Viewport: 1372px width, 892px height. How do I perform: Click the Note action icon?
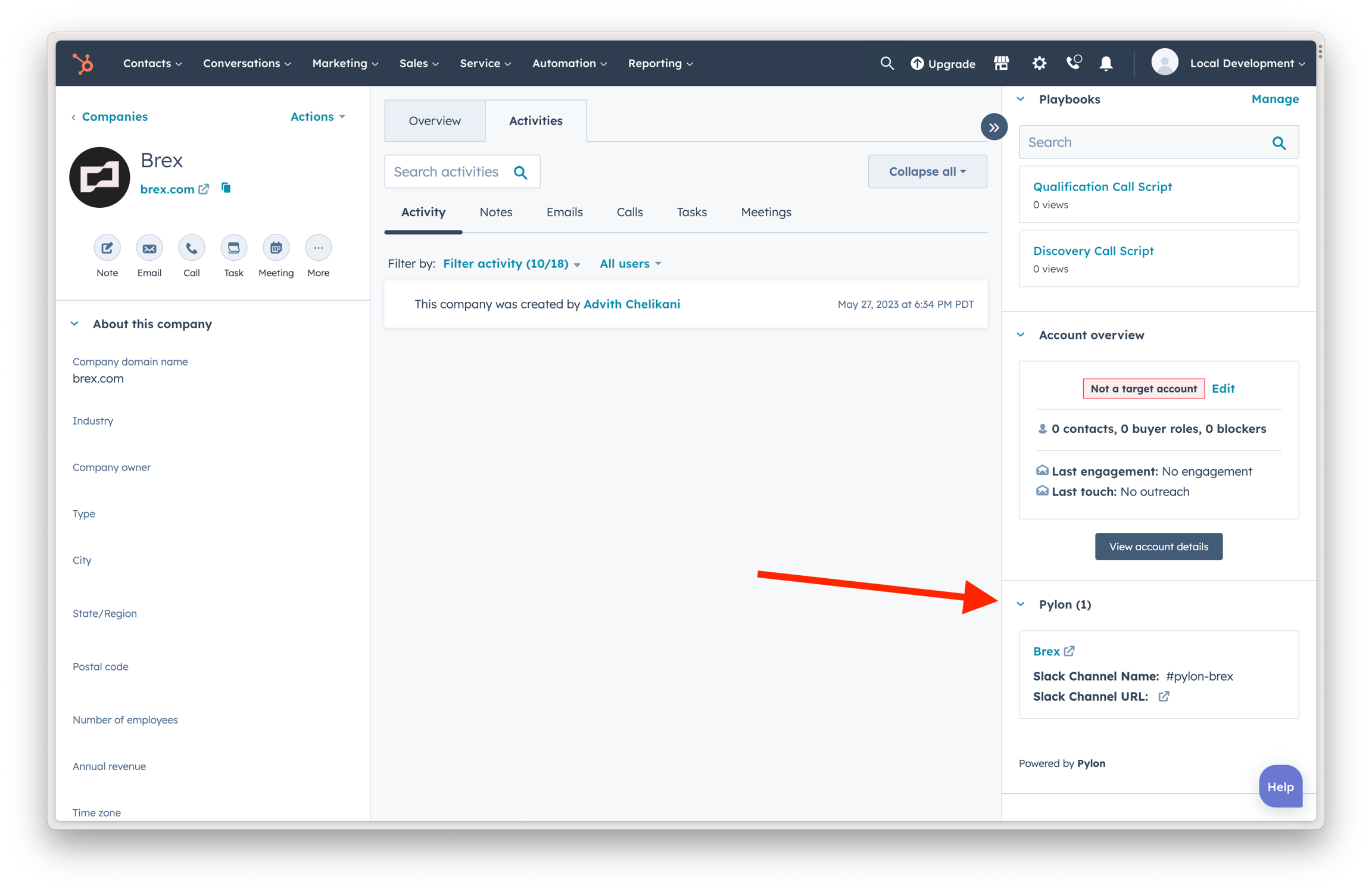(107, 248)
